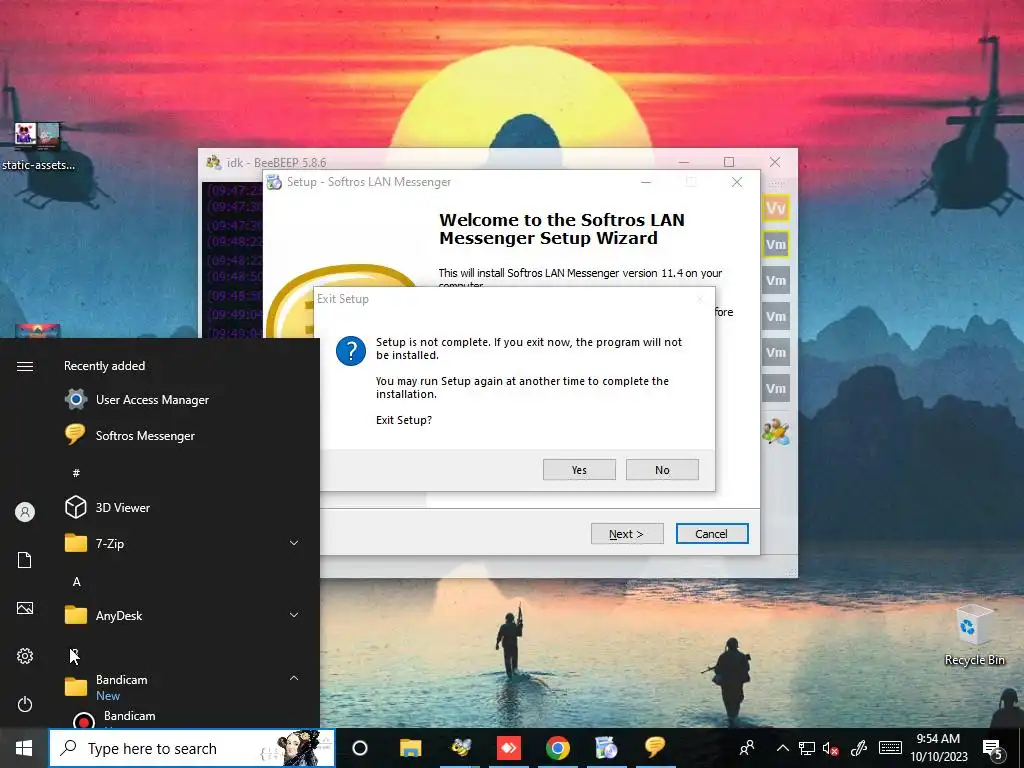
Task: Open AnyDesk from taskbar
Action: pos(509,748)
